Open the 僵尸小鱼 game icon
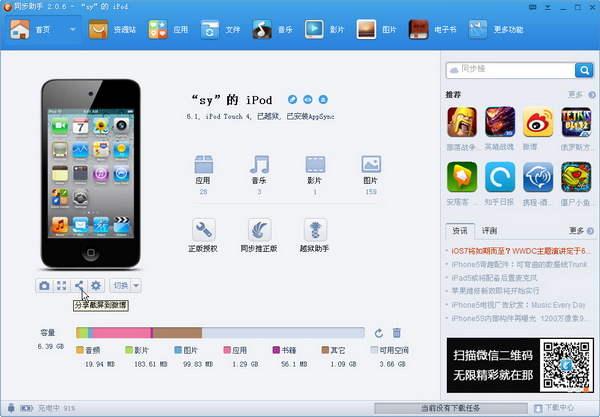The image size is (600, 417). 576,177
